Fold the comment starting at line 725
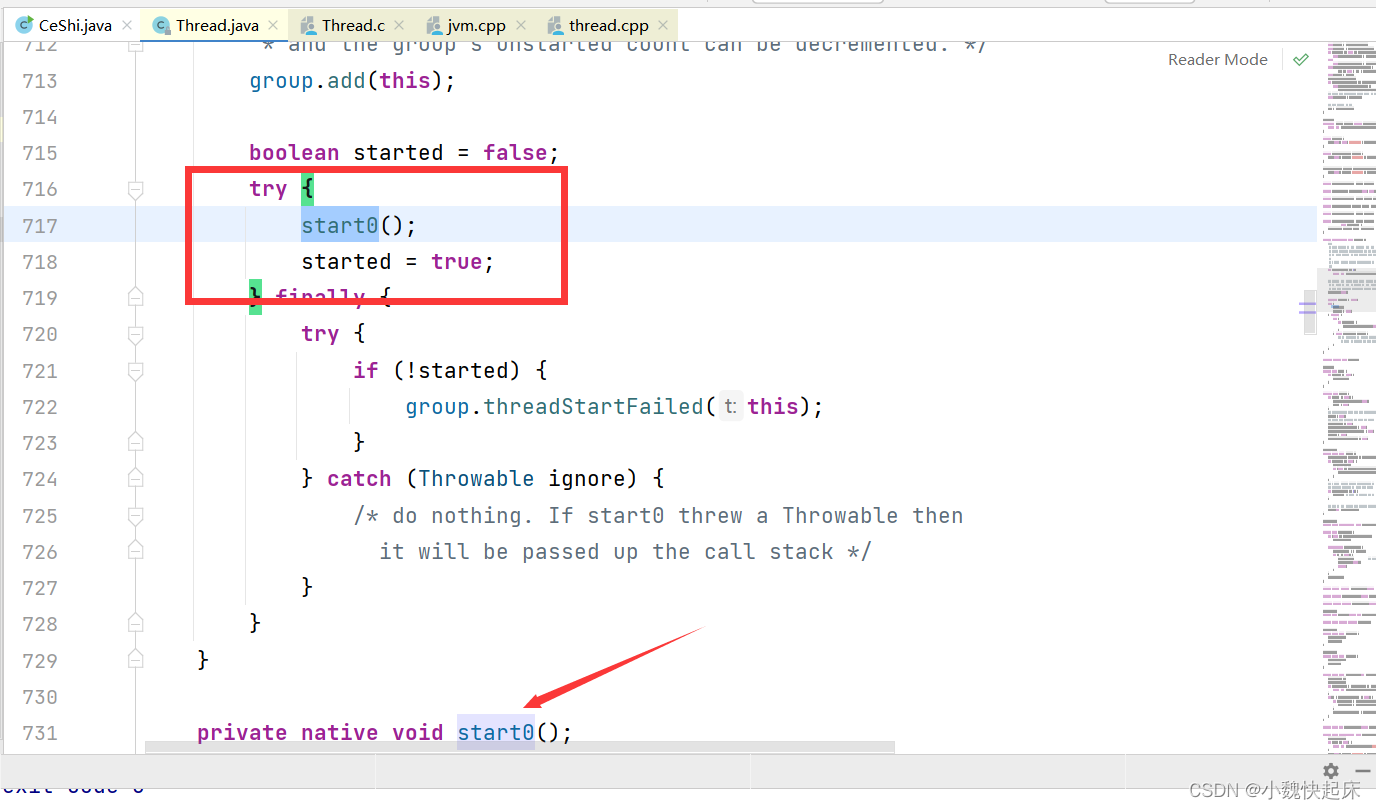Image resolution: width=1376 pixels, height=809 pixels. pyautogui.click(x=136, y=516)
